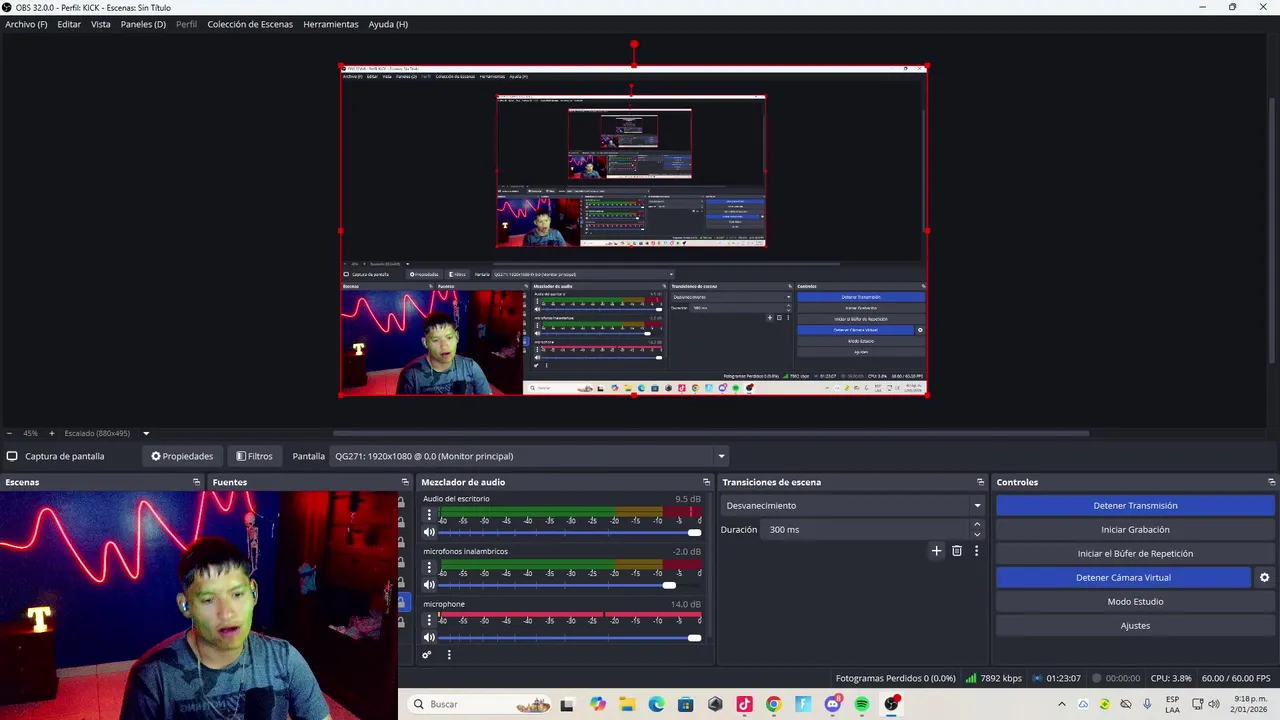Open options menu for microfonos inalambricos
The width and height of the screenshot is (1280, 720).
pos(429,568)
